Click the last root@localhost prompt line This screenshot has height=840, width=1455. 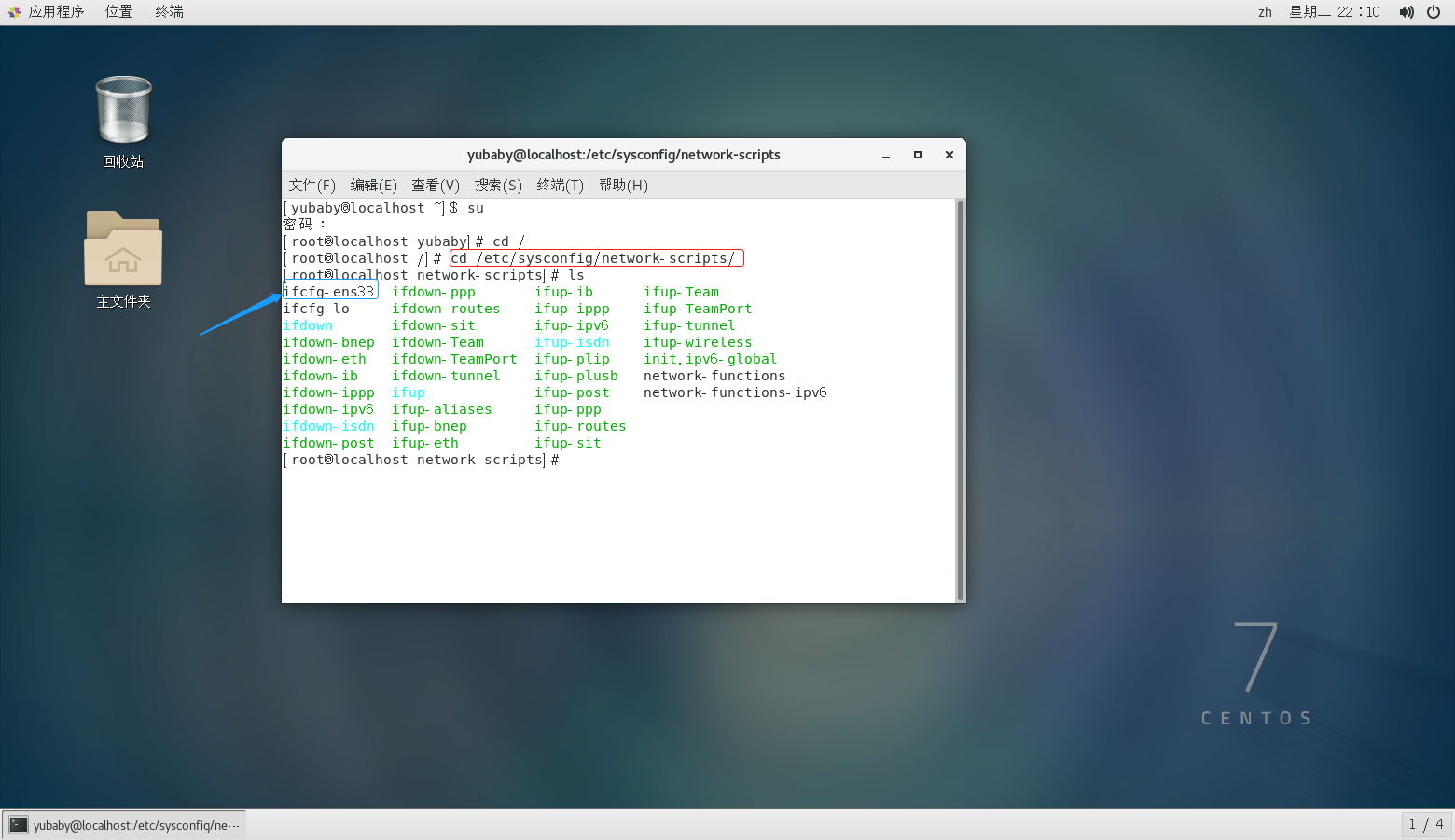pos(421,460)
